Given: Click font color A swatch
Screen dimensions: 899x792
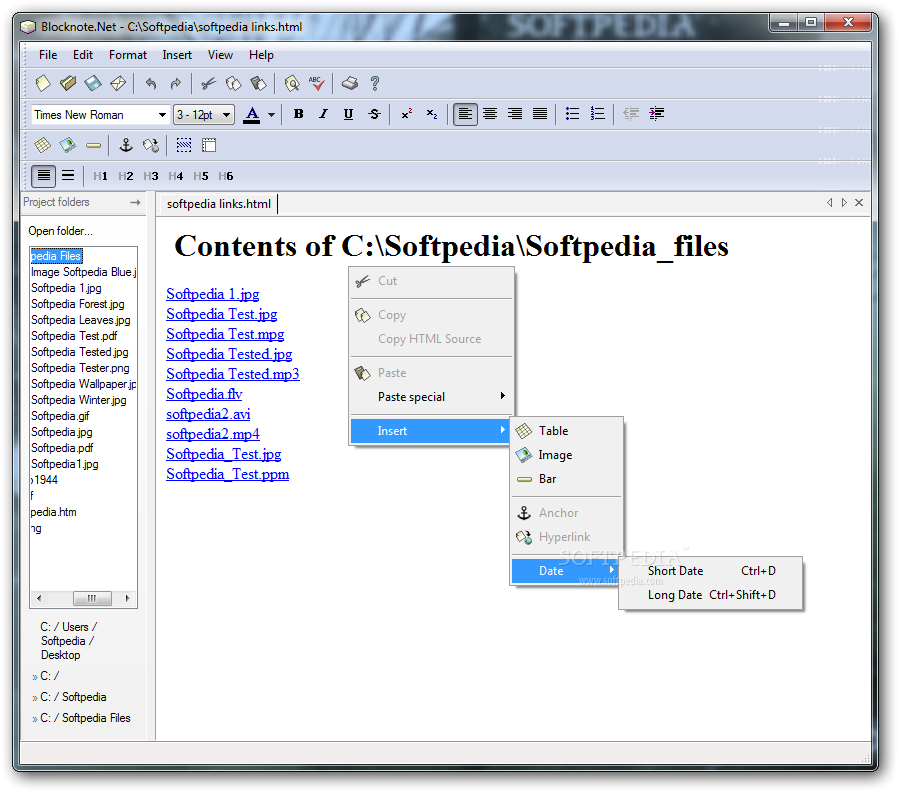Looking at the screenshot, I should click(252, 115).
